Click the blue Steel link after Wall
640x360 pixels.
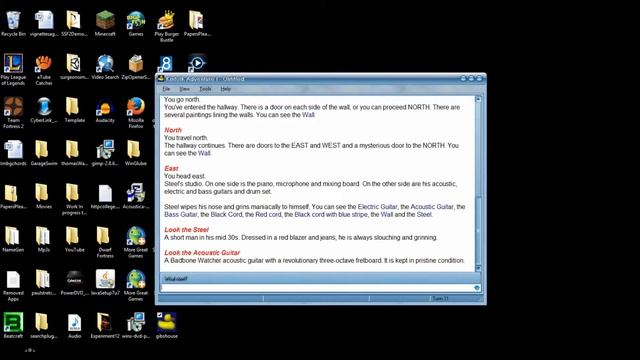click(x=424, y=214)
